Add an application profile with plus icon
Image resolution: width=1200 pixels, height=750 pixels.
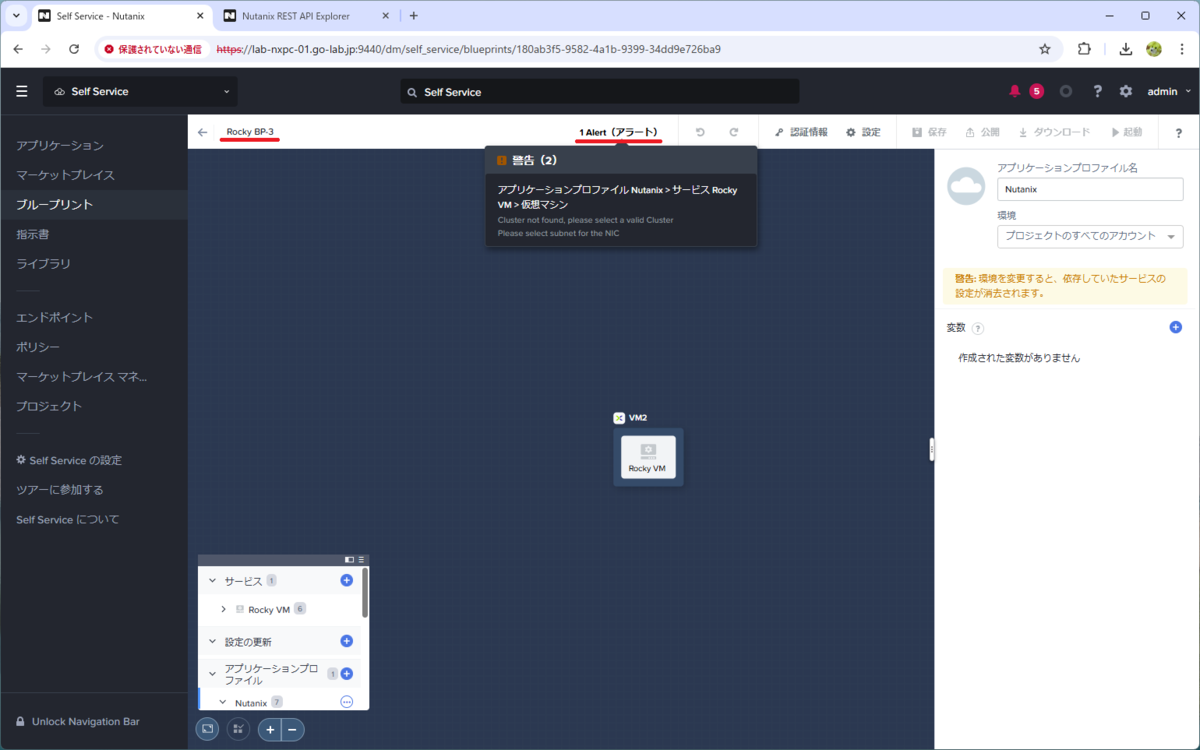(347, 674)
